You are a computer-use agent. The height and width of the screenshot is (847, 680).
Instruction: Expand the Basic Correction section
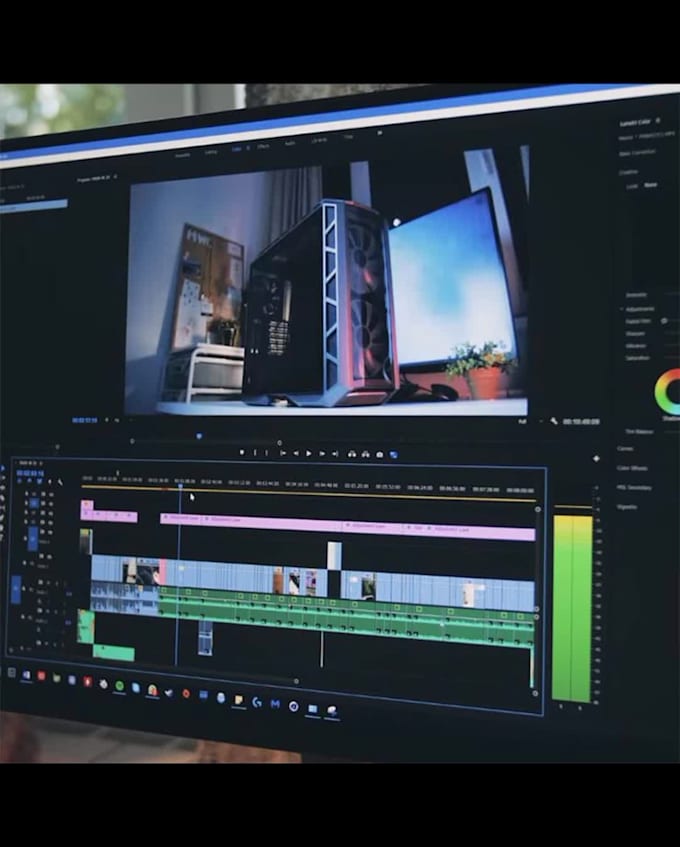(637, 153)
